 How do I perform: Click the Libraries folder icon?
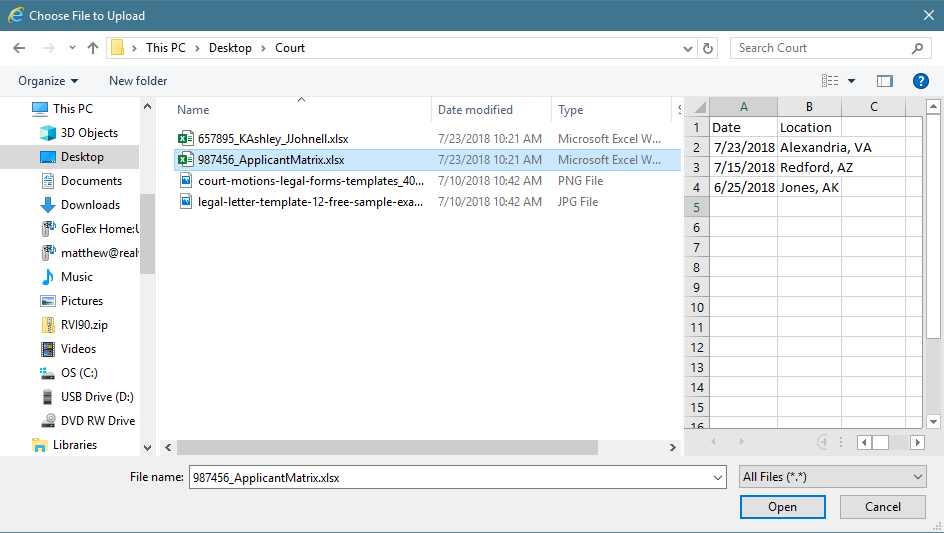coord(40,445)
